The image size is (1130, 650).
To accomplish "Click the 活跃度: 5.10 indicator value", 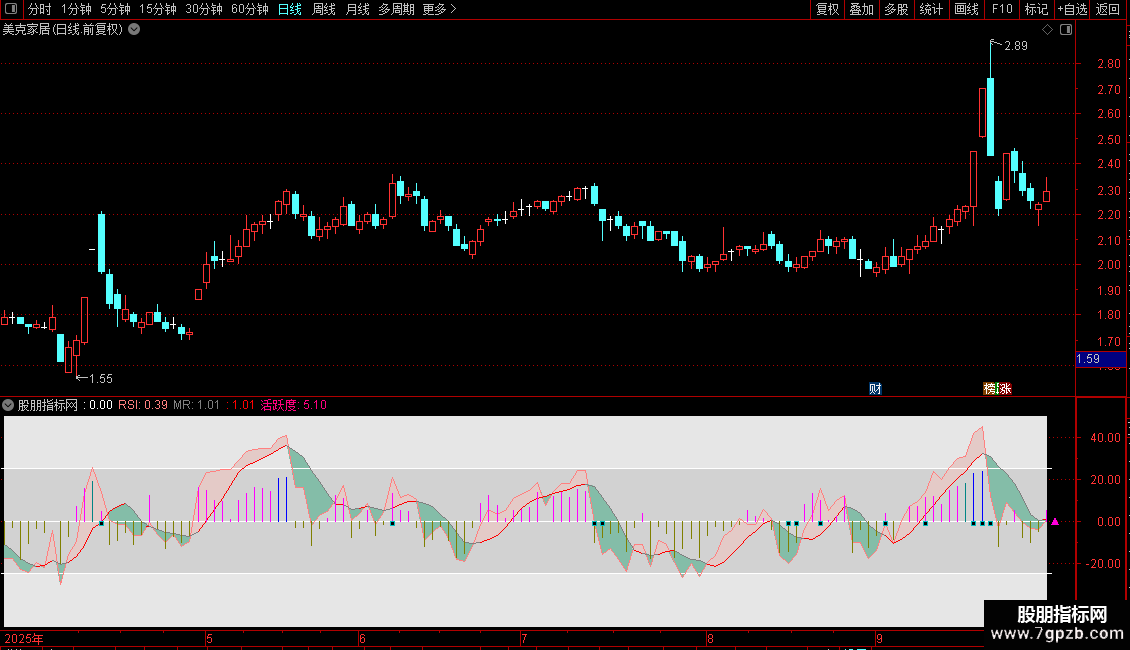I will pos(293,405).
